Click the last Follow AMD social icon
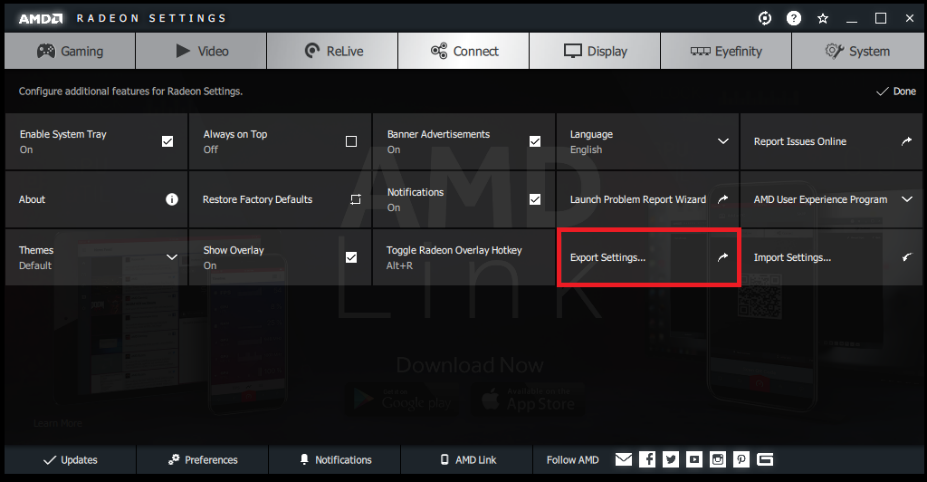The height and width of the screenshot is (482, 927). tap(765, 460)
